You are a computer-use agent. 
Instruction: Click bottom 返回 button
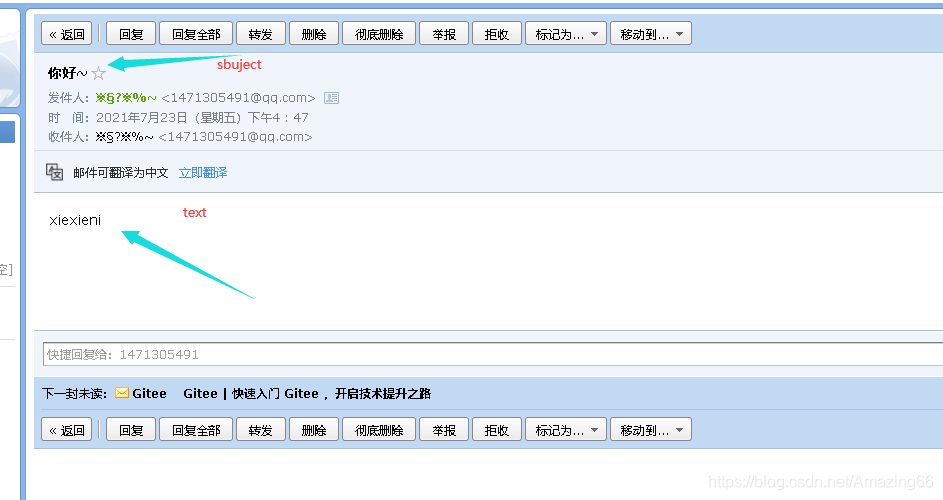(x=67, y=430)
